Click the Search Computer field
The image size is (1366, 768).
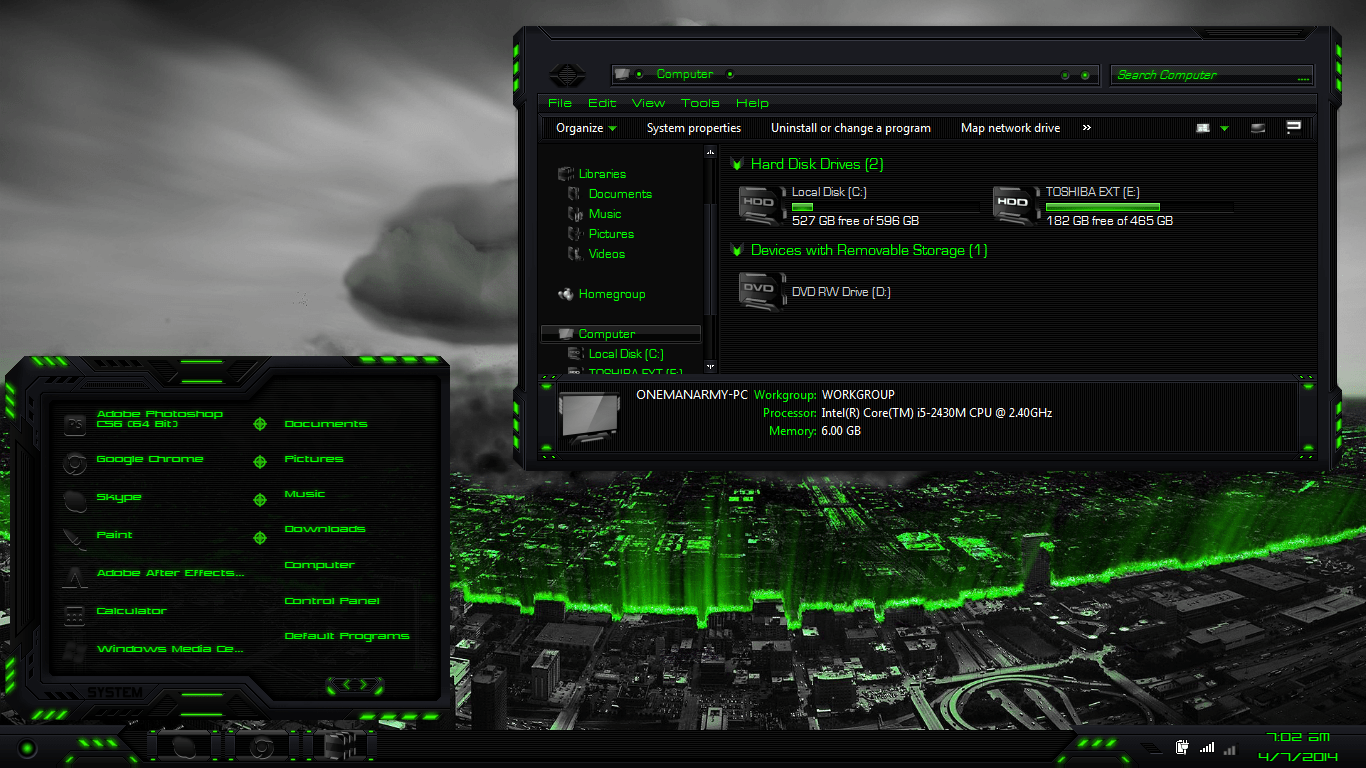1210,75
